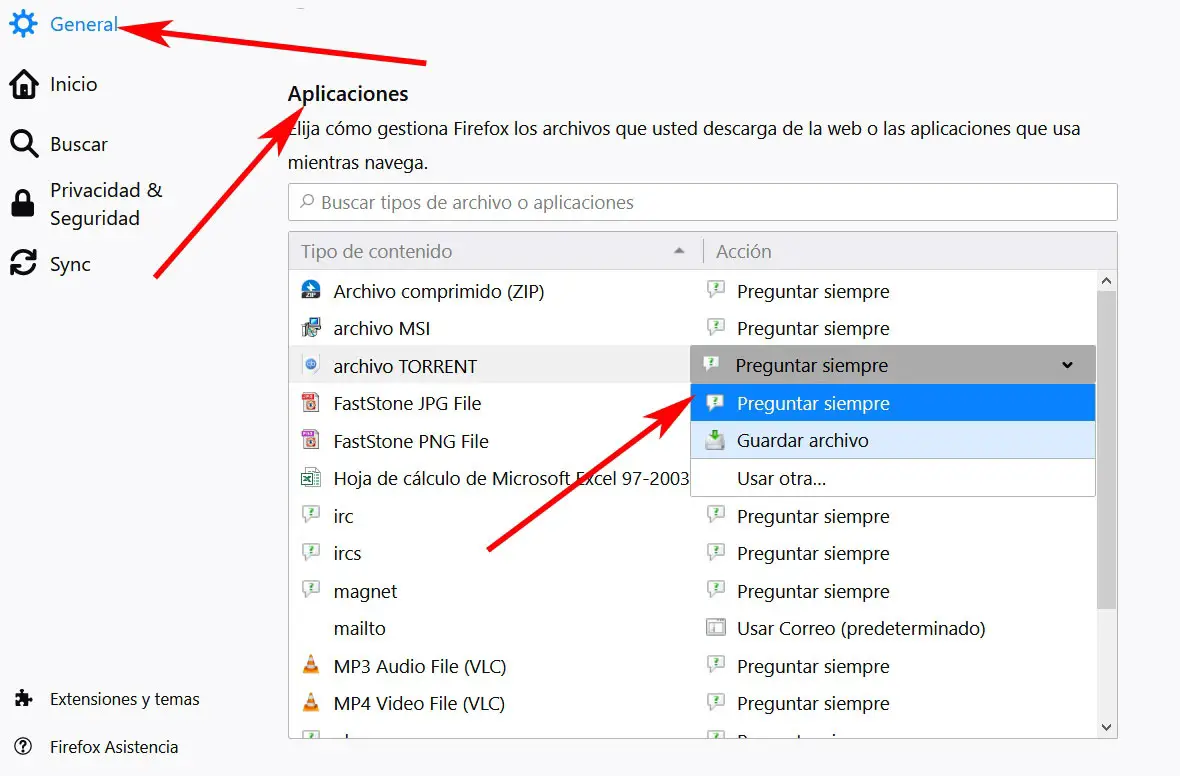Open action dropdown for irc
The height and width of the screenshot is (776, 1180).
893,516
